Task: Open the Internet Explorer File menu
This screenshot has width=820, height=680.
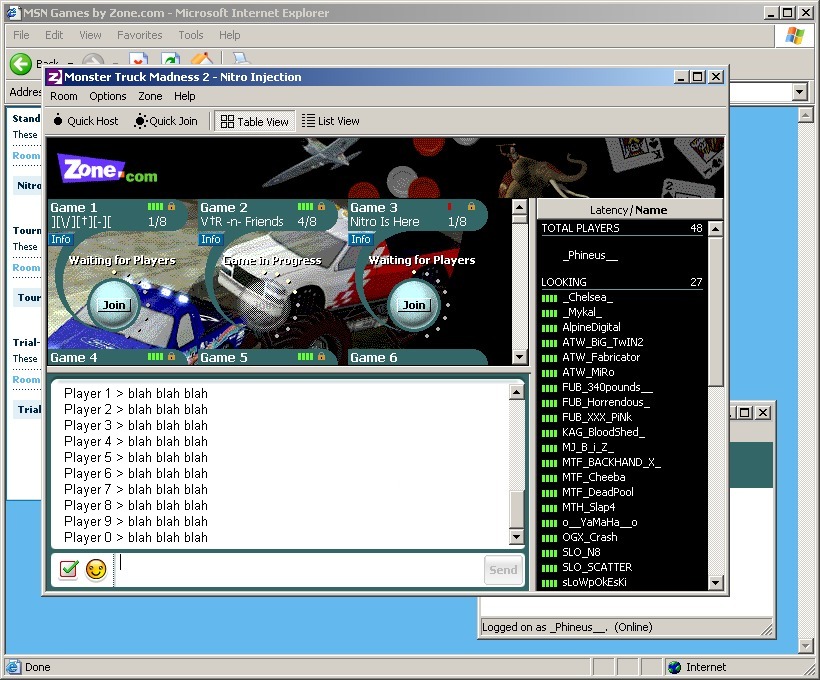Action: click(x=21, y=35)
